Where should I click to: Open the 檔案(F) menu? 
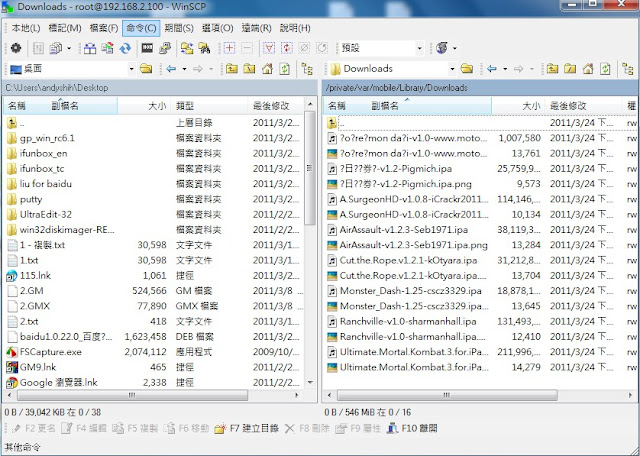click(x=104, y=28)
